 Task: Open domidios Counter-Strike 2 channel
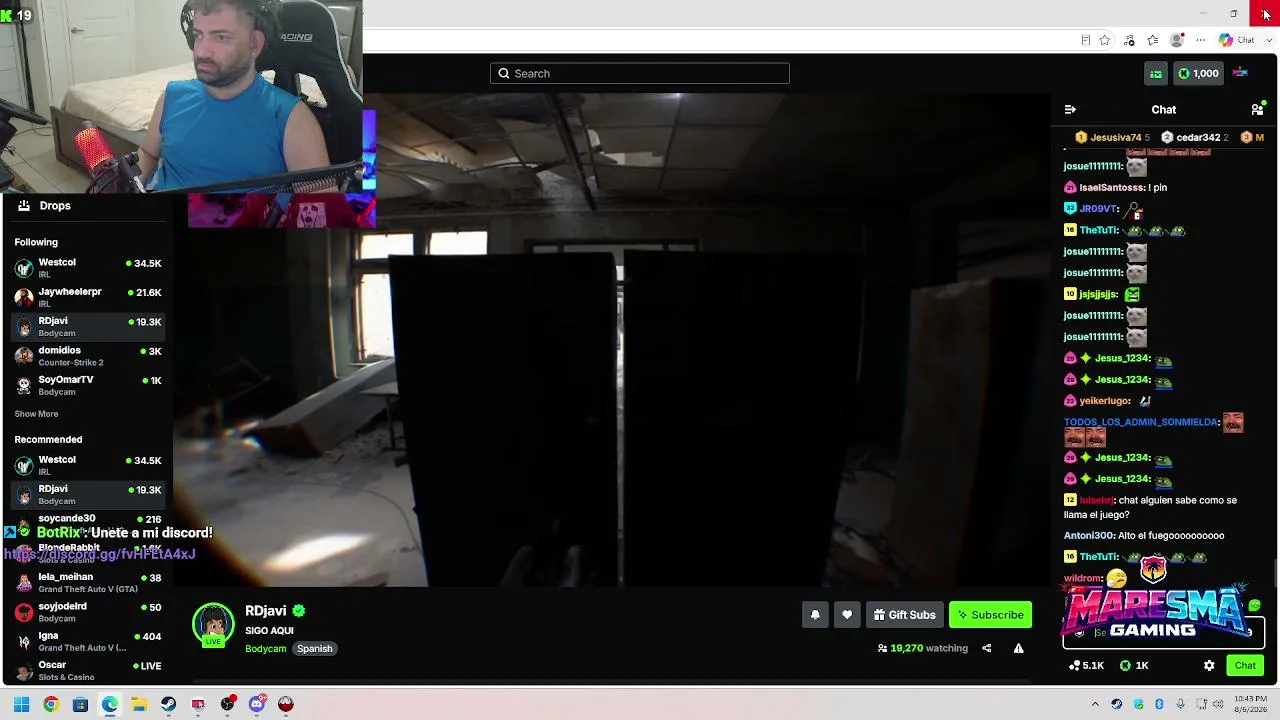coord(87,356)
